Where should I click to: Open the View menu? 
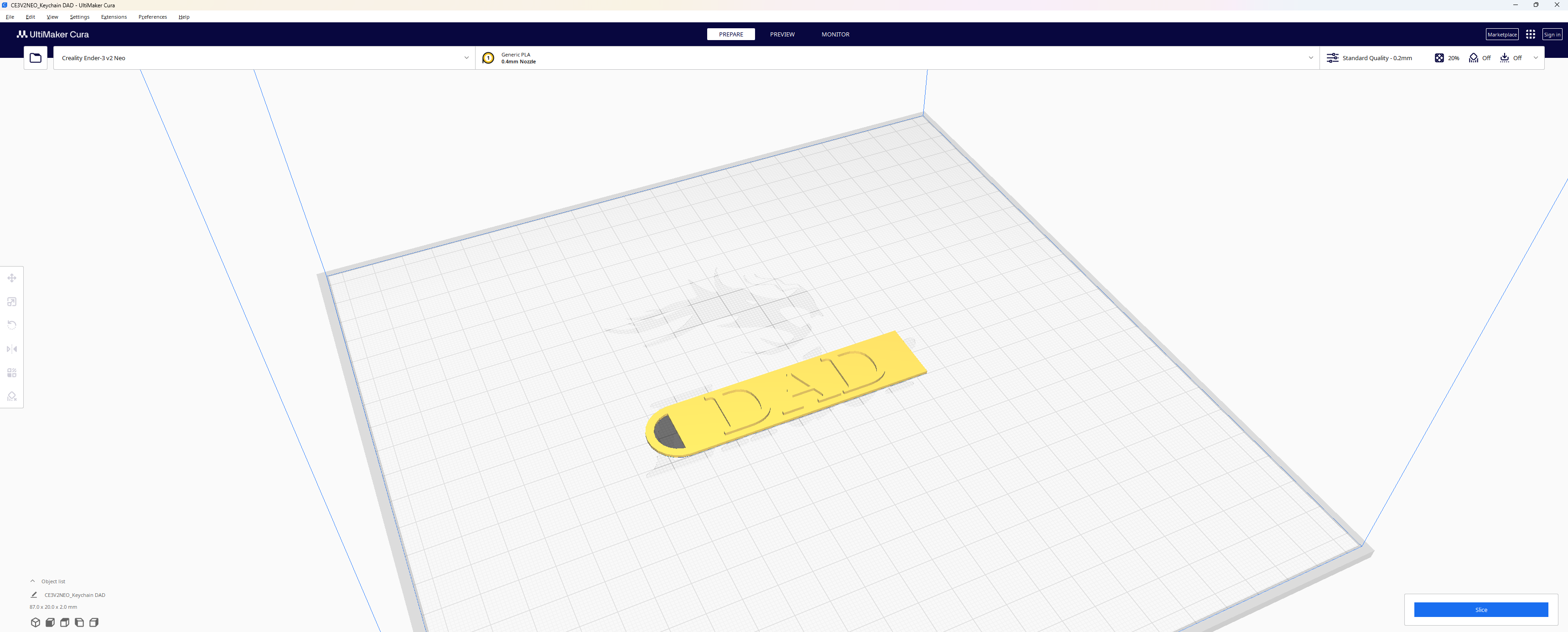tap(52, 17)
